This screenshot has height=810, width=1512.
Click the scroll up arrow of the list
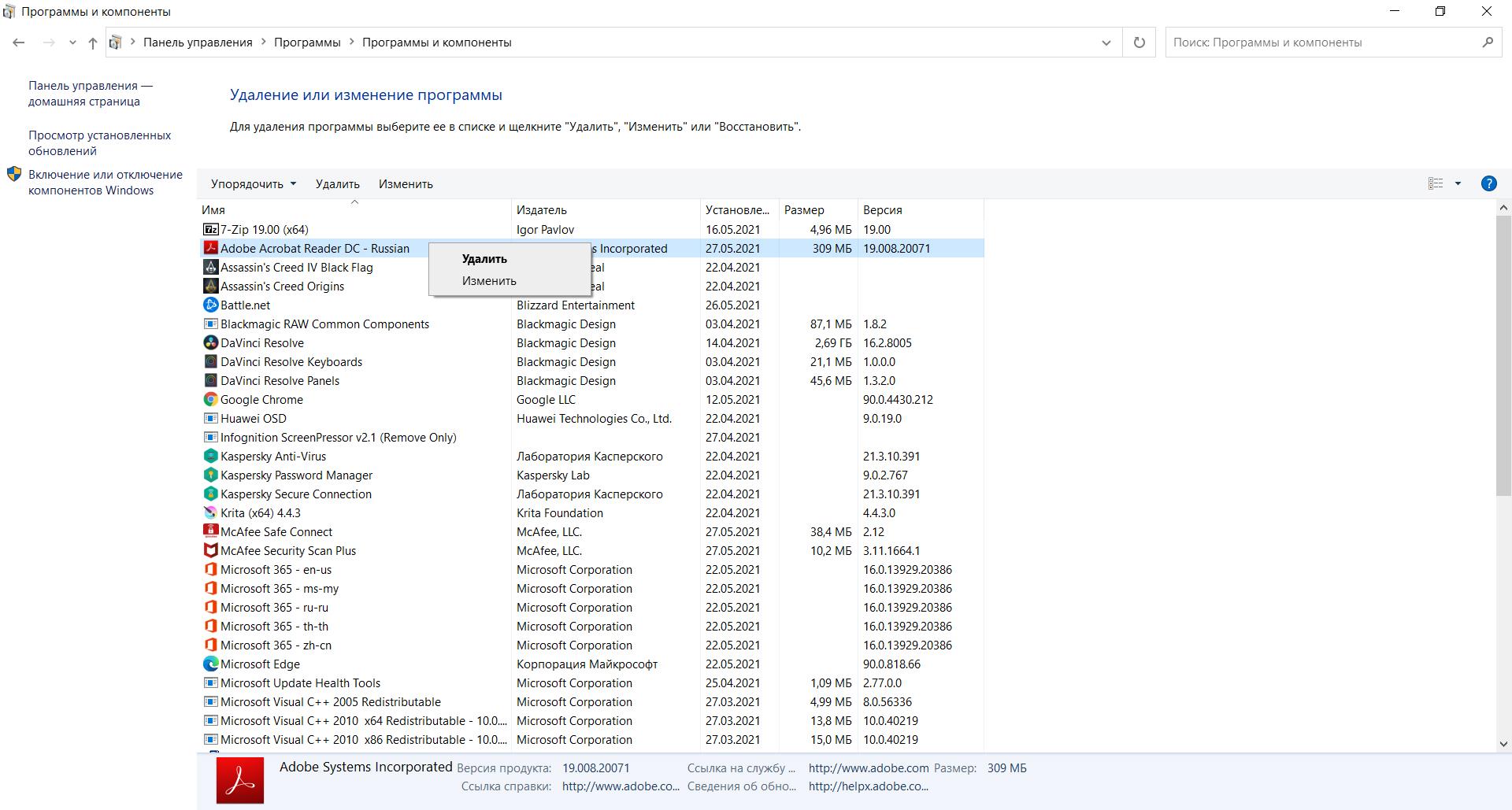1503,208
